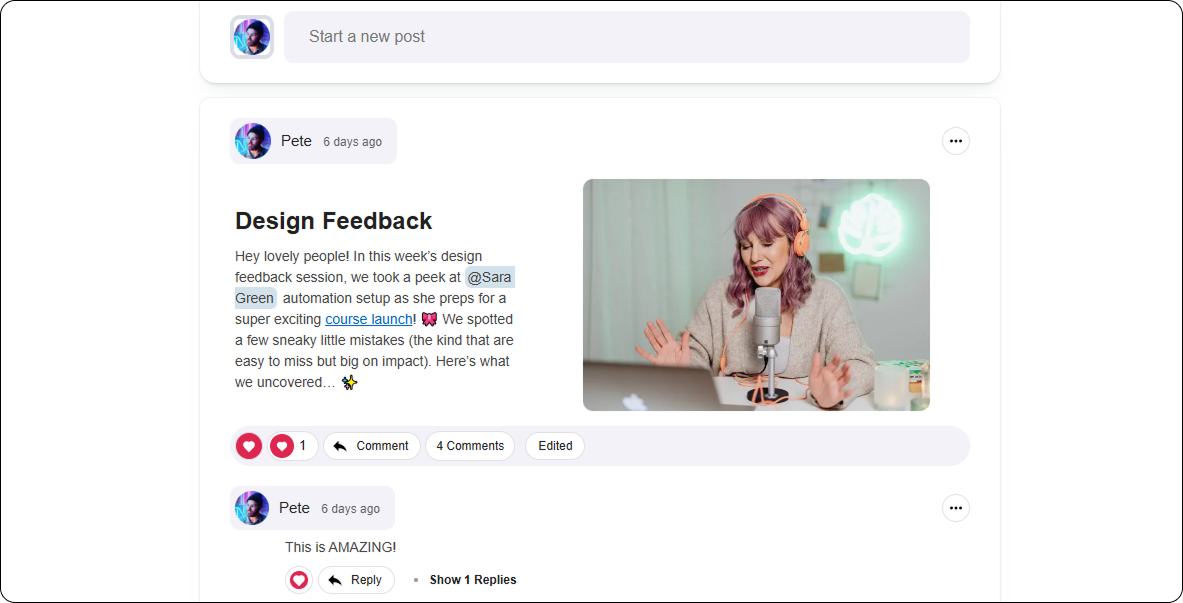Select the Design Feedback post title
1183x603 pixels.
(x=333, y=221)
